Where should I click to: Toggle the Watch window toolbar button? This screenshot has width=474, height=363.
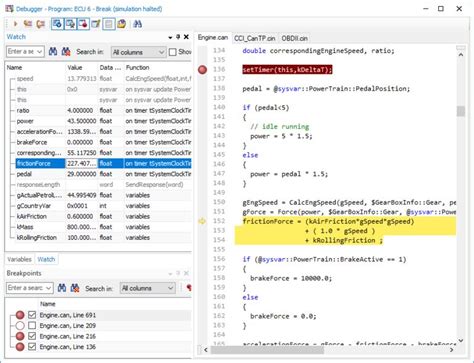(70, 24)
